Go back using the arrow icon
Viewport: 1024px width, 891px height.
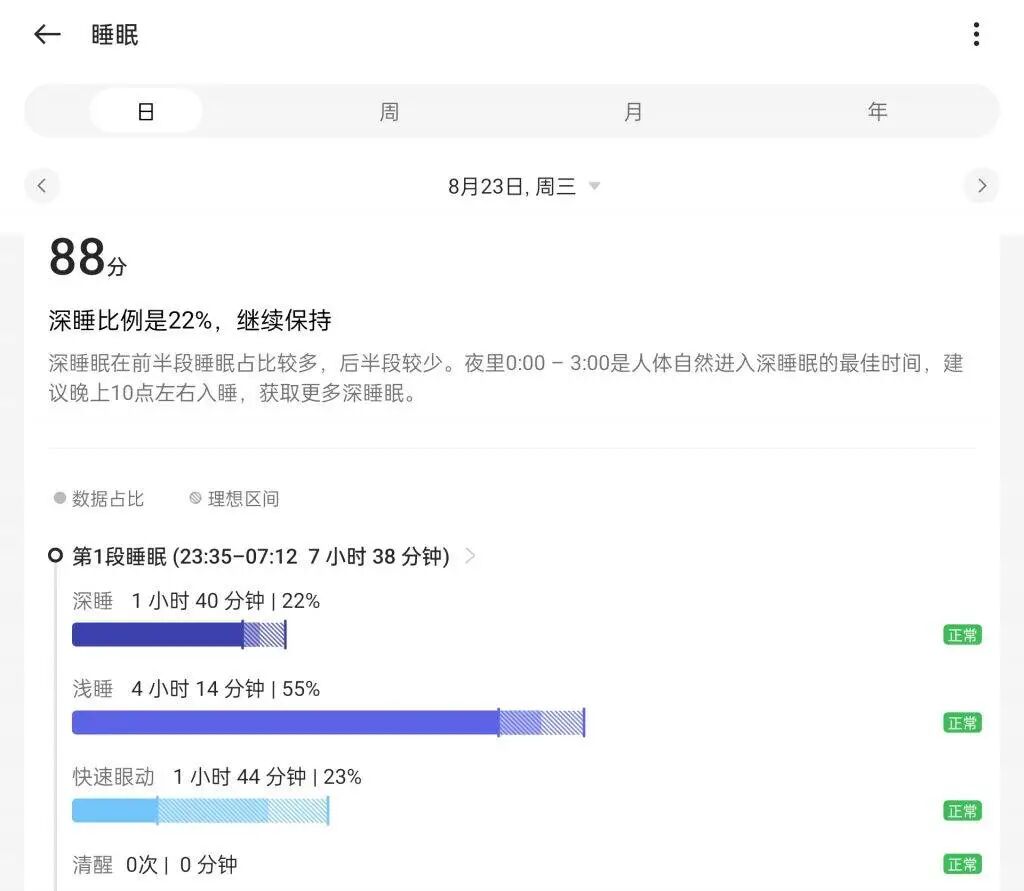[x=47, y=34]
